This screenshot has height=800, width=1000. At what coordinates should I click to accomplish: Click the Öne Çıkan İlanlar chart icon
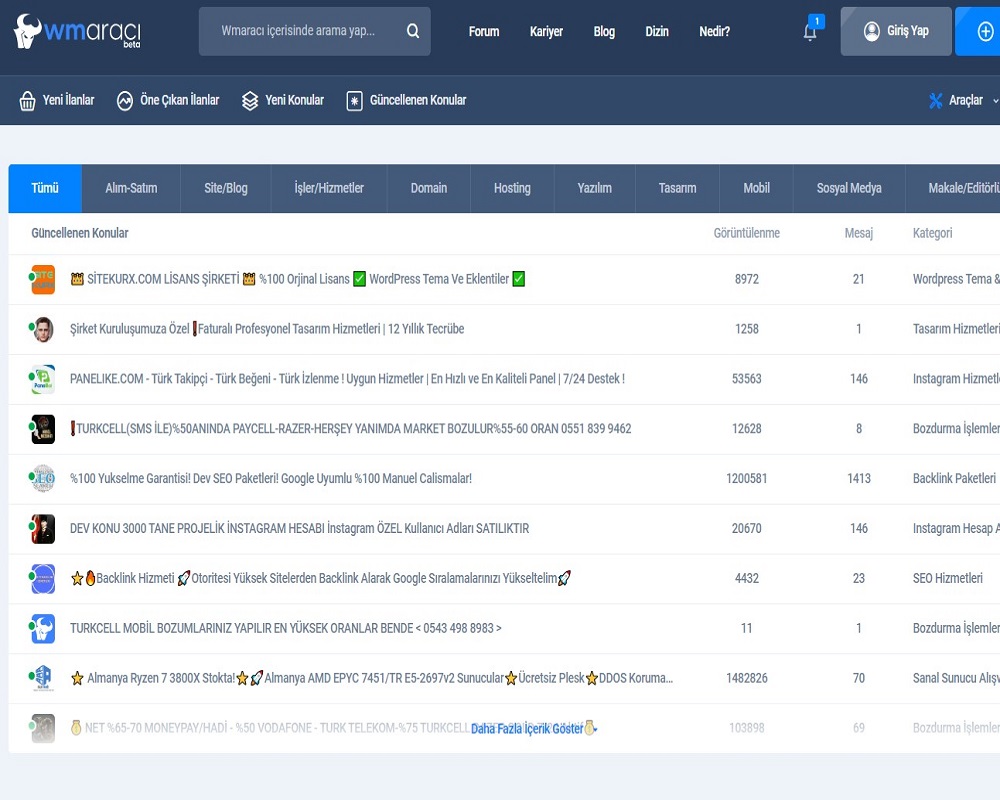(124, 101)
